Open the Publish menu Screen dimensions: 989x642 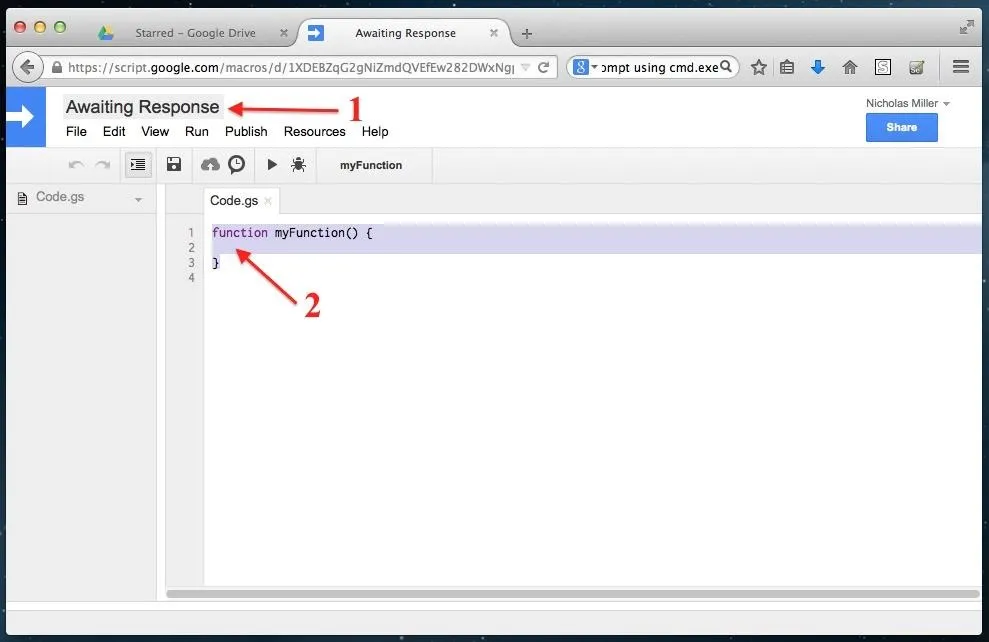[246, 131]
